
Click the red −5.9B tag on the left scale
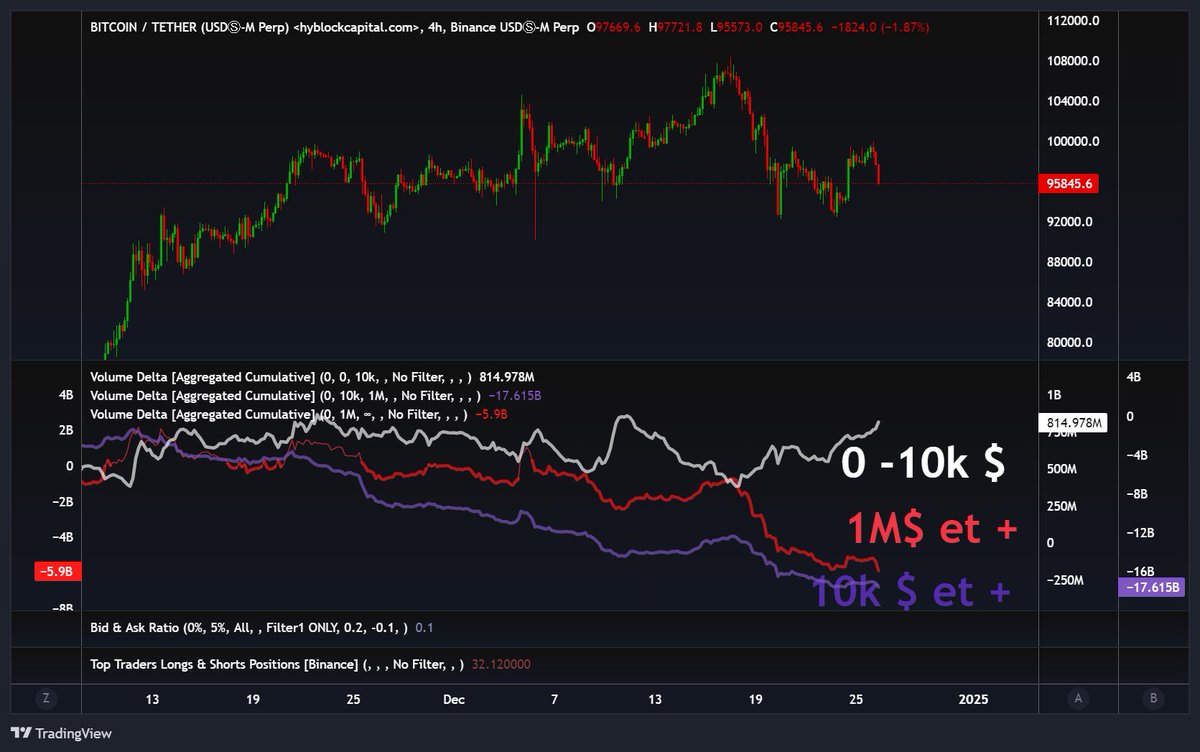(56, 571)
